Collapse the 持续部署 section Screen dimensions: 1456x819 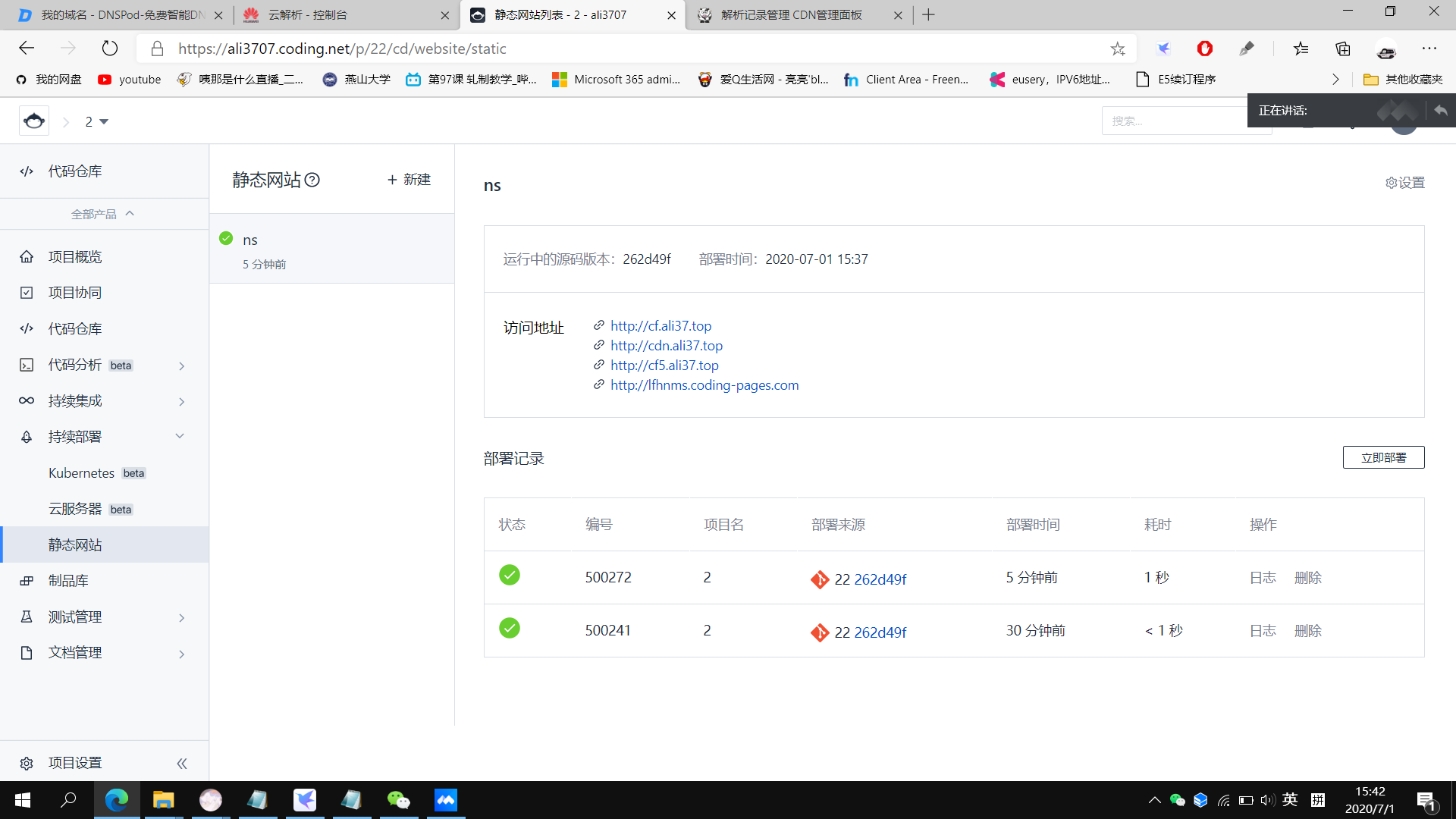tap(180, 436)
